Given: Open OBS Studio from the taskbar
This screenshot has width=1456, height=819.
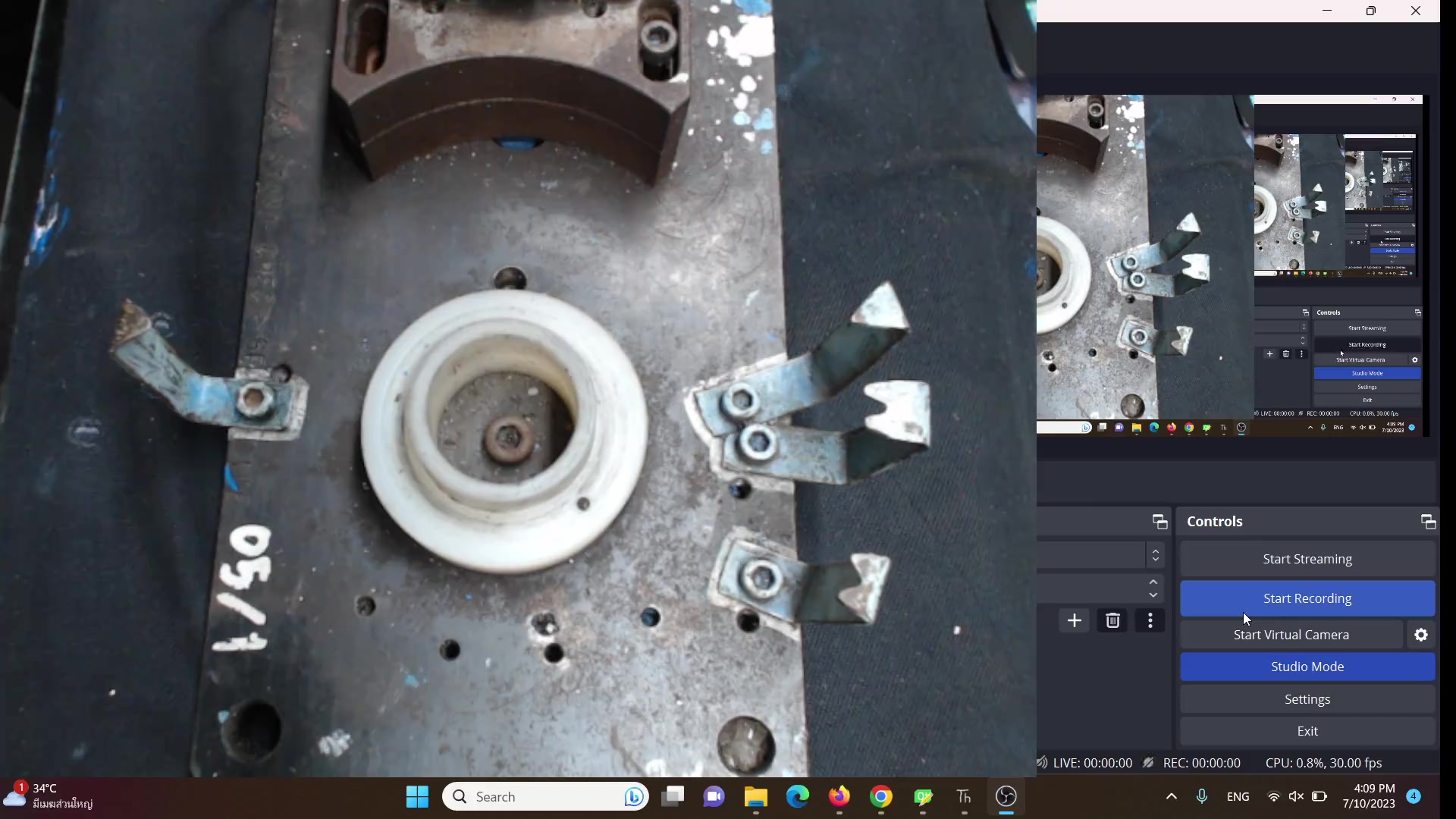Looking at the screenshot, I should point(1006,796).
